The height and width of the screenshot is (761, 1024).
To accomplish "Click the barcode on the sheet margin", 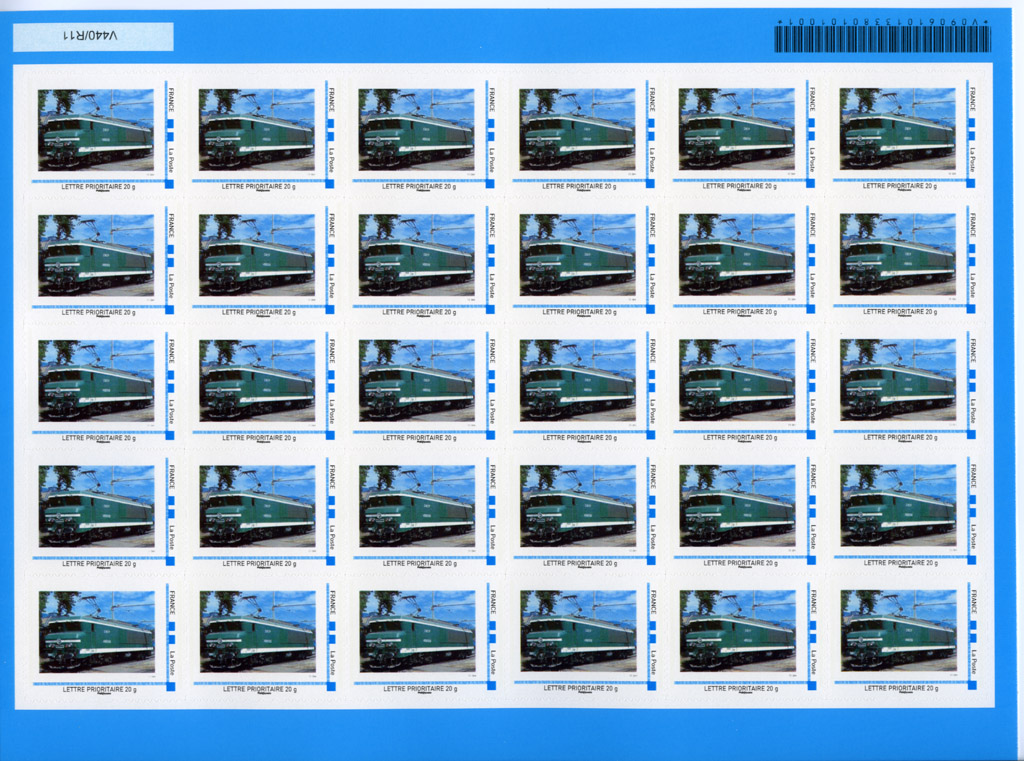I will tap(882, 39).
